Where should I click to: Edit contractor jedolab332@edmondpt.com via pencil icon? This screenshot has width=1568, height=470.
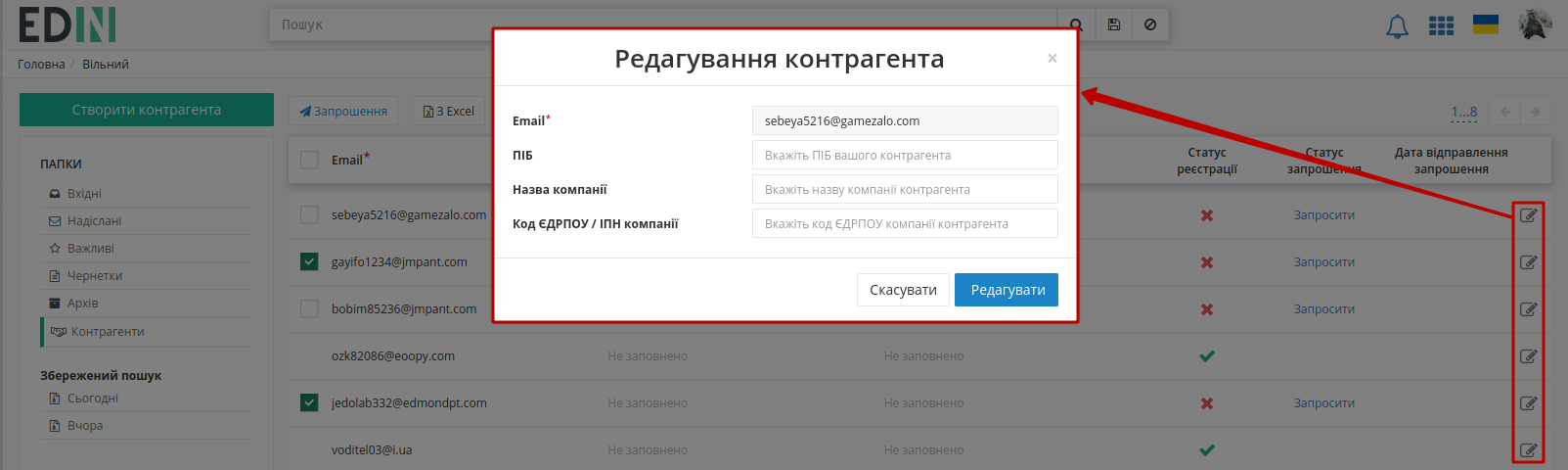[1528, 403]
